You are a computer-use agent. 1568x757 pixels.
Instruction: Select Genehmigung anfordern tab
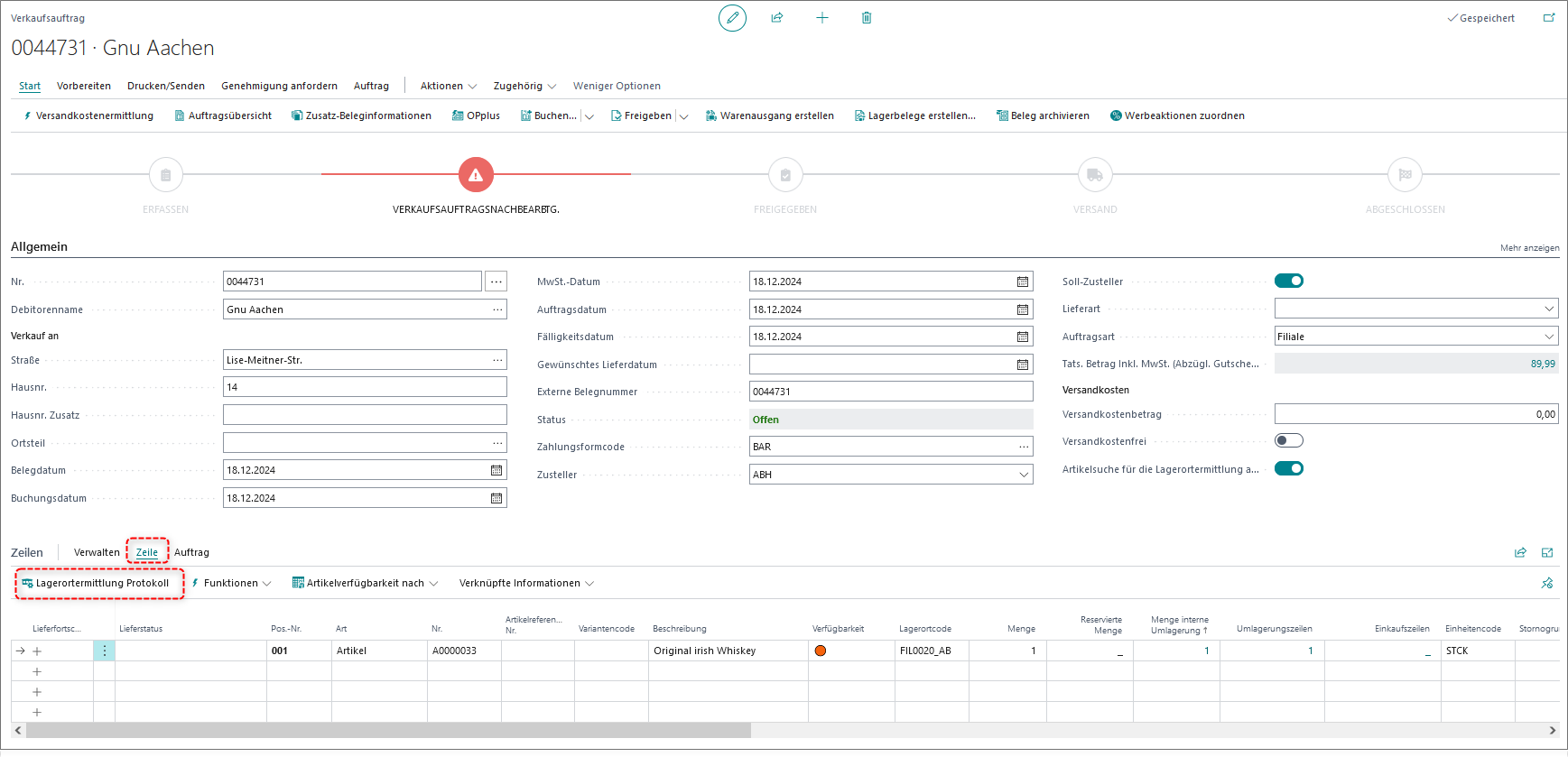(279, 86)
